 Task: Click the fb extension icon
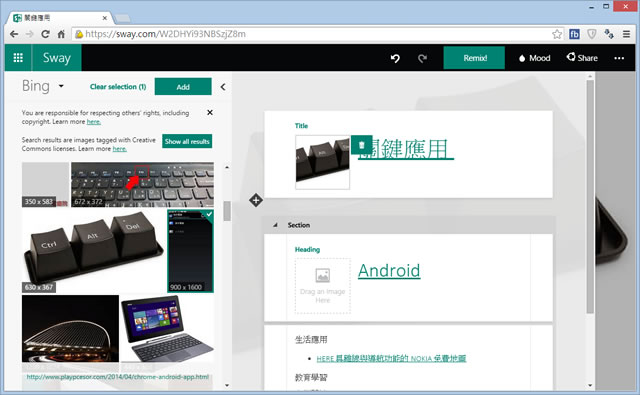coord(574,34)
